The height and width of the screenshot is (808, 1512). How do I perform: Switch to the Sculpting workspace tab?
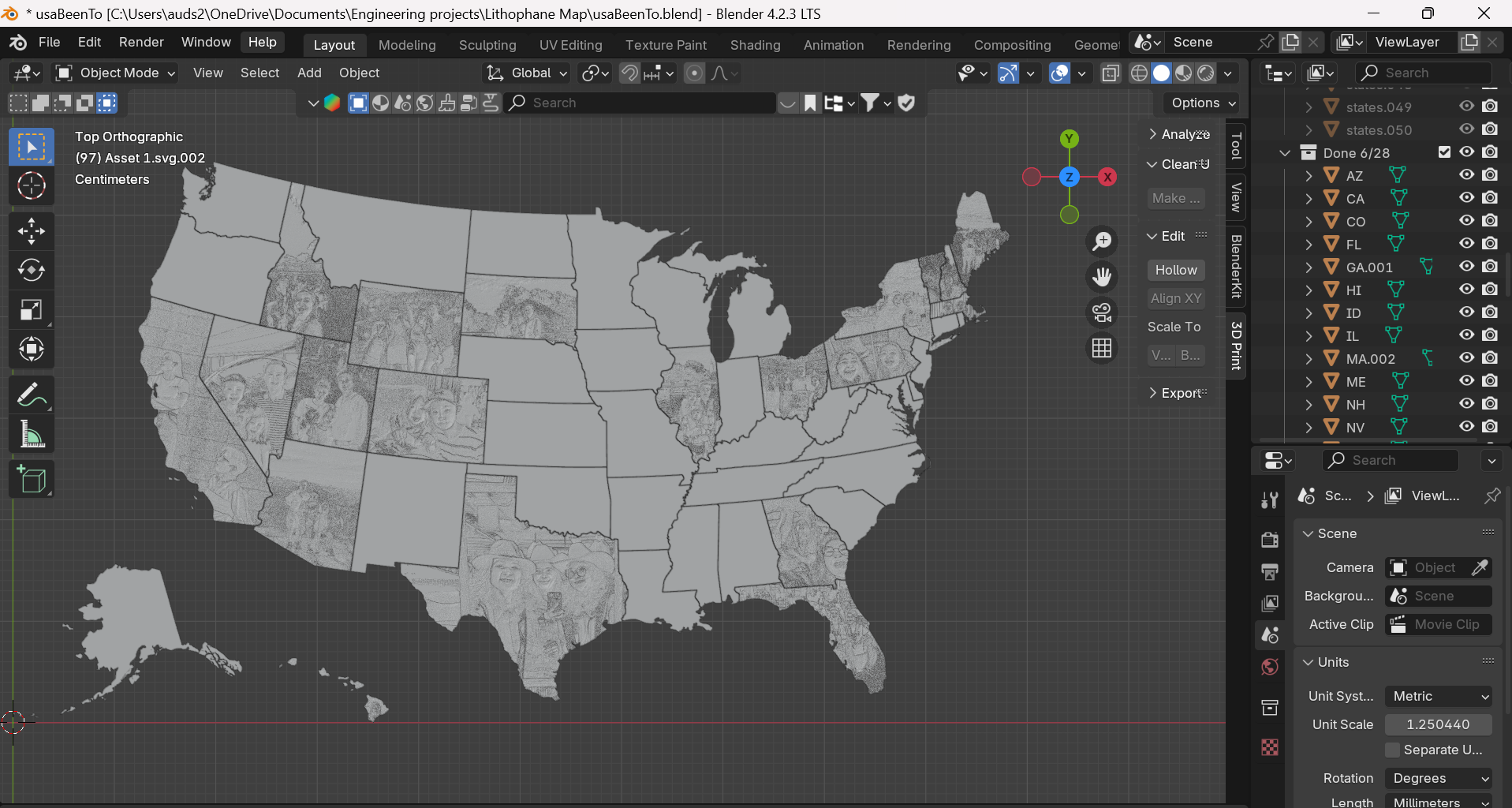coord(487,45)
